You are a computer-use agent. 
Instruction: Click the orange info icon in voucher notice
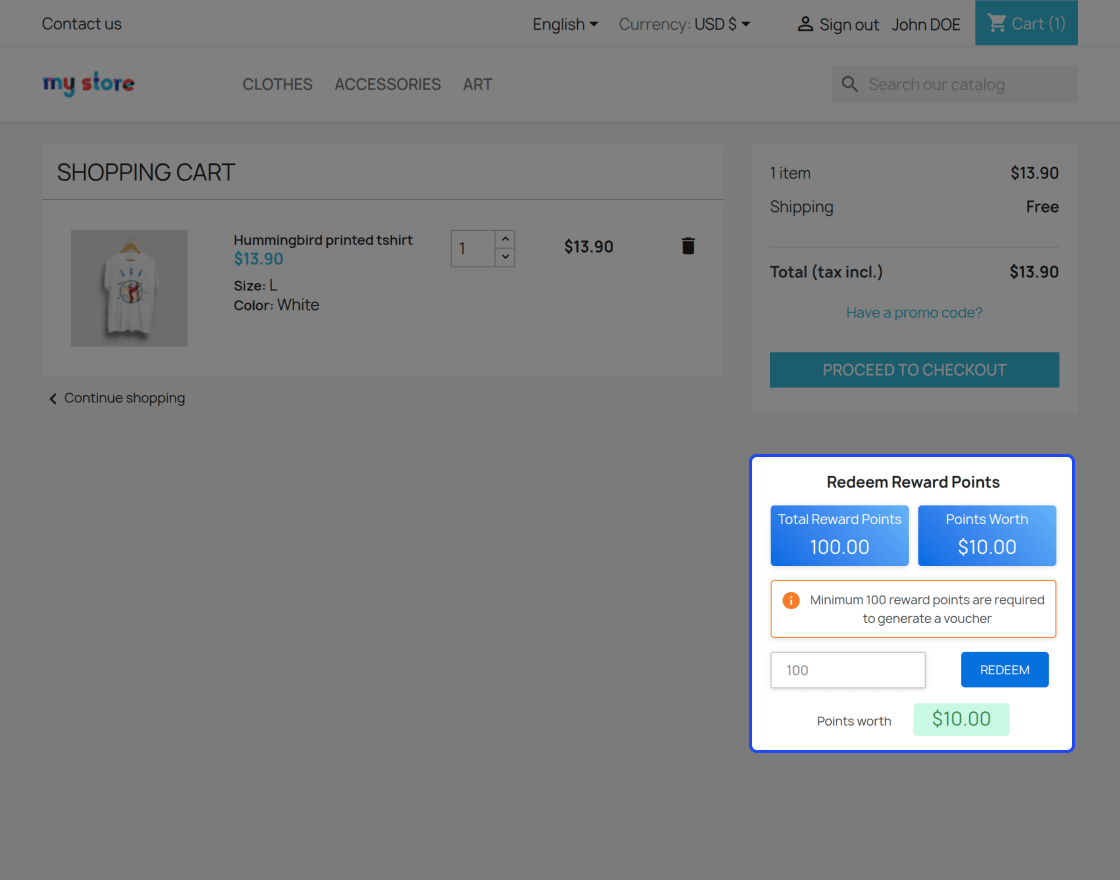tap(791, 600)
